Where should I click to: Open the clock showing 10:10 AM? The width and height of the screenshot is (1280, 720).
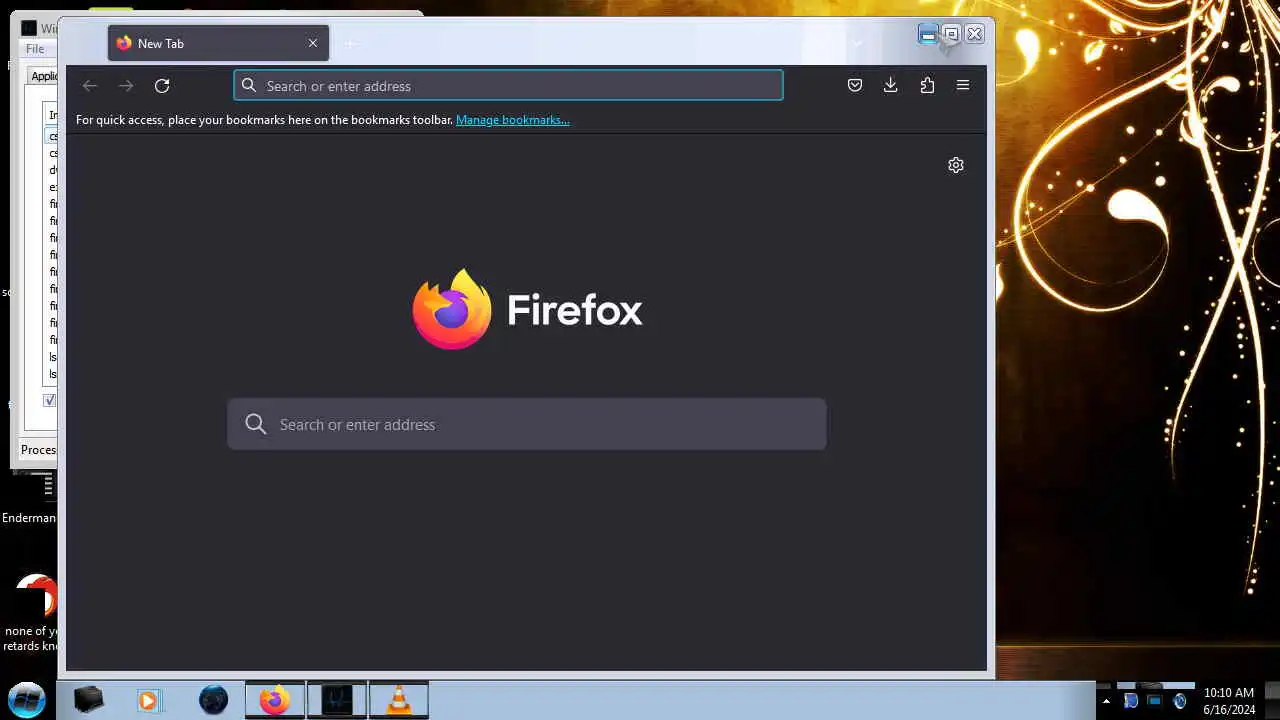point(1229,701)
